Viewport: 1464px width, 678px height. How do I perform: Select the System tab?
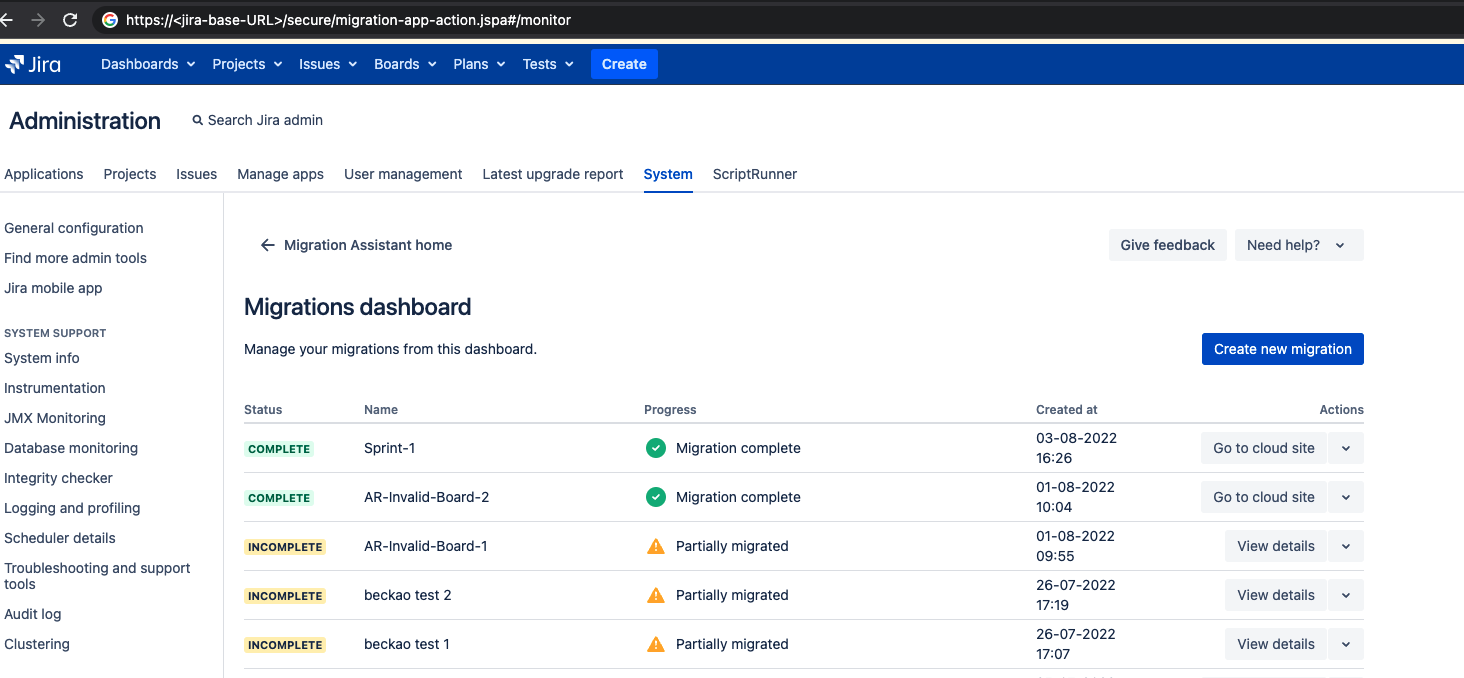(668, 174)
